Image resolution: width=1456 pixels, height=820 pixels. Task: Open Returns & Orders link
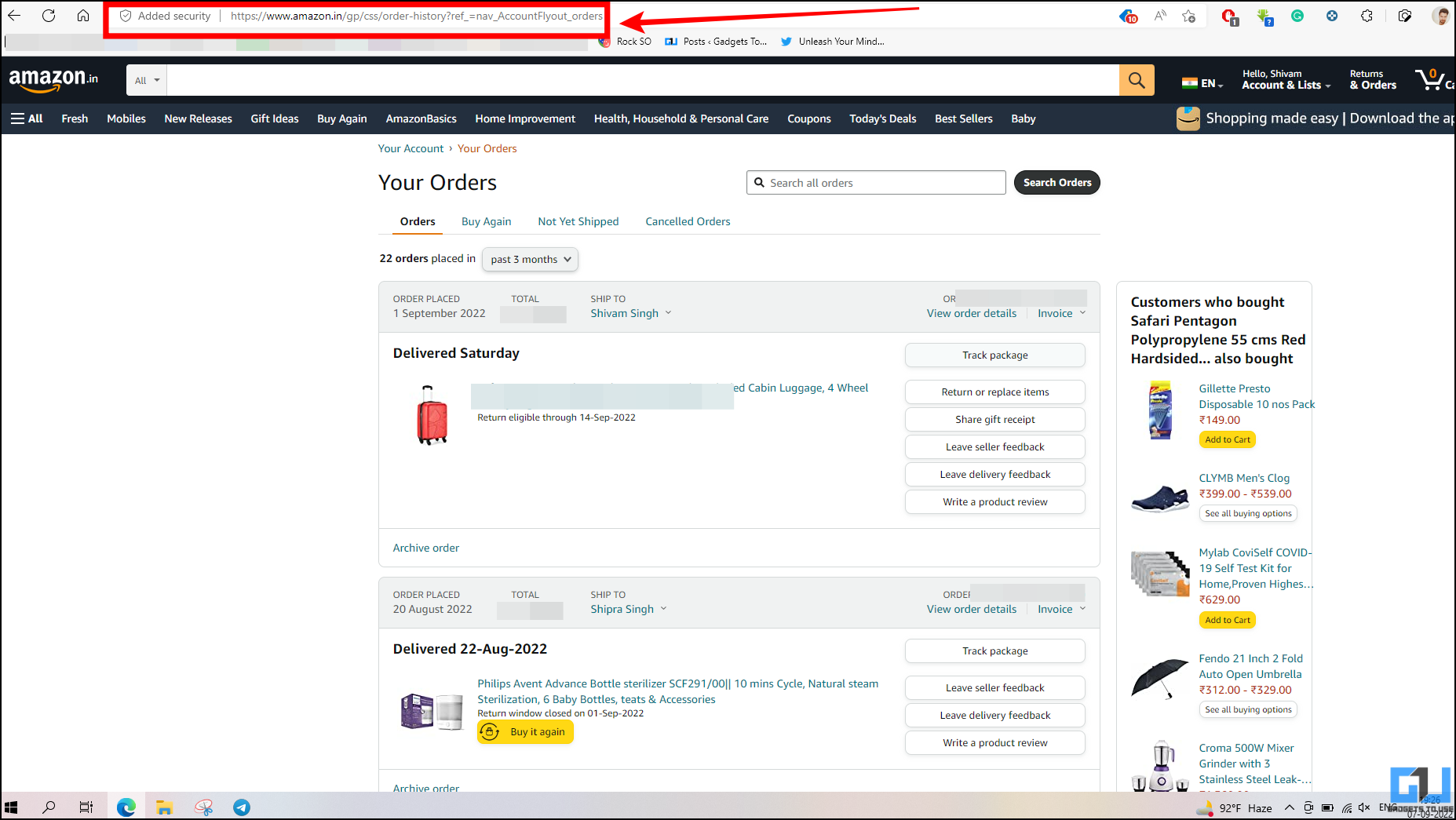(1373, 80)
